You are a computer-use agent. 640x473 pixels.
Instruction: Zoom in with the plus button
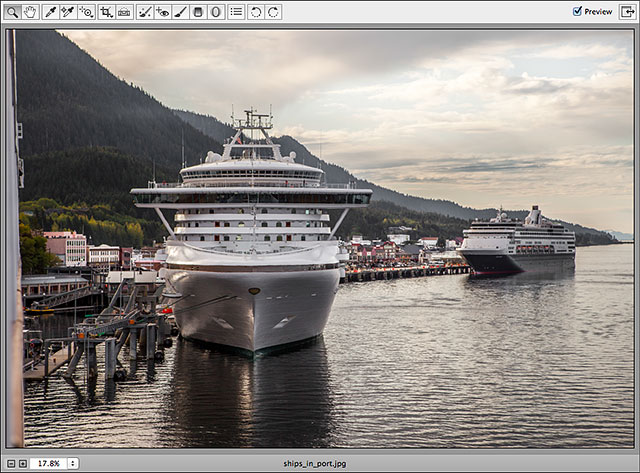pos(23,464)
